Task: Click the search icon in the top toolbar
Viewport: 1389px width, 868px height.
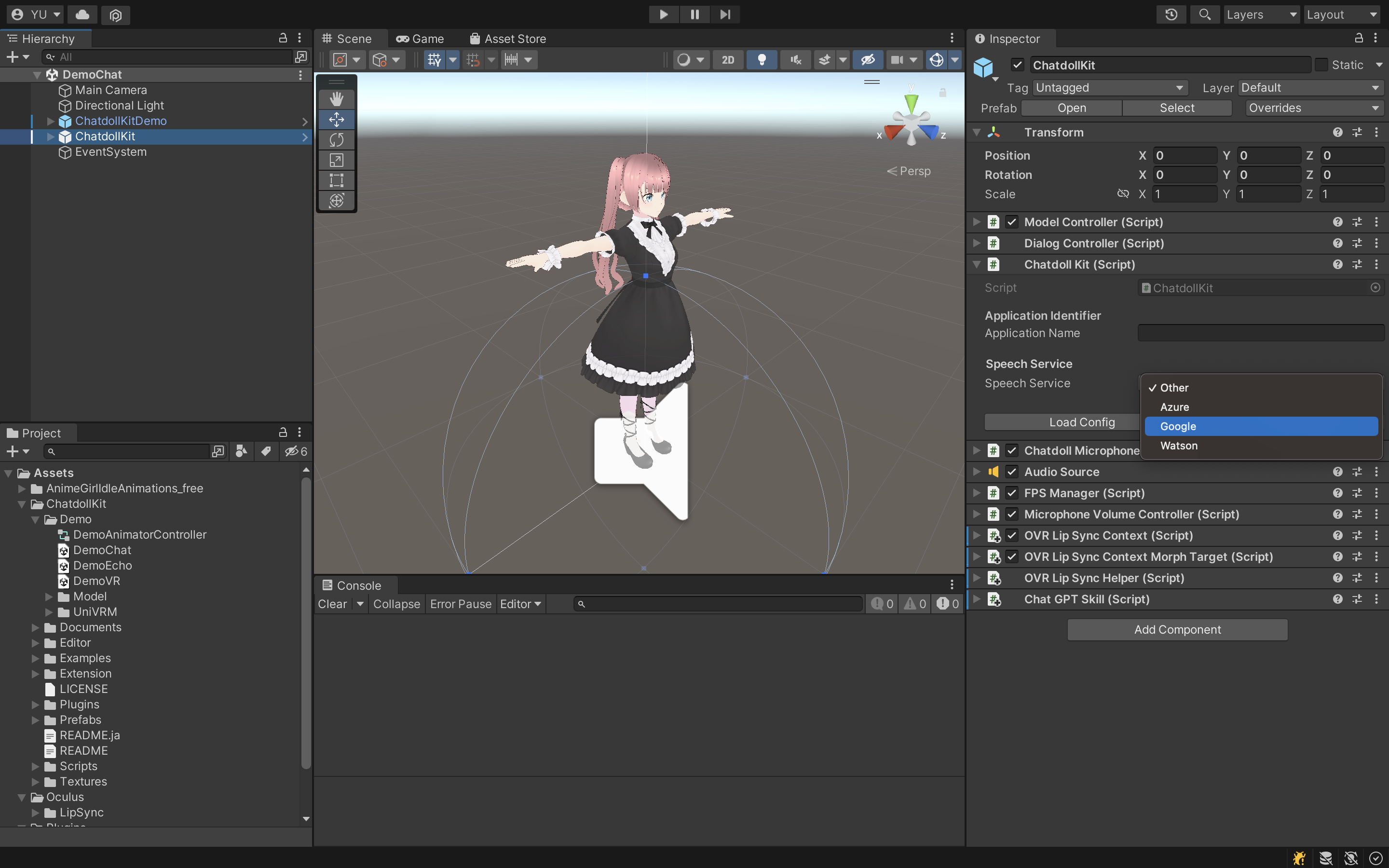Action: pos(1205,14)
